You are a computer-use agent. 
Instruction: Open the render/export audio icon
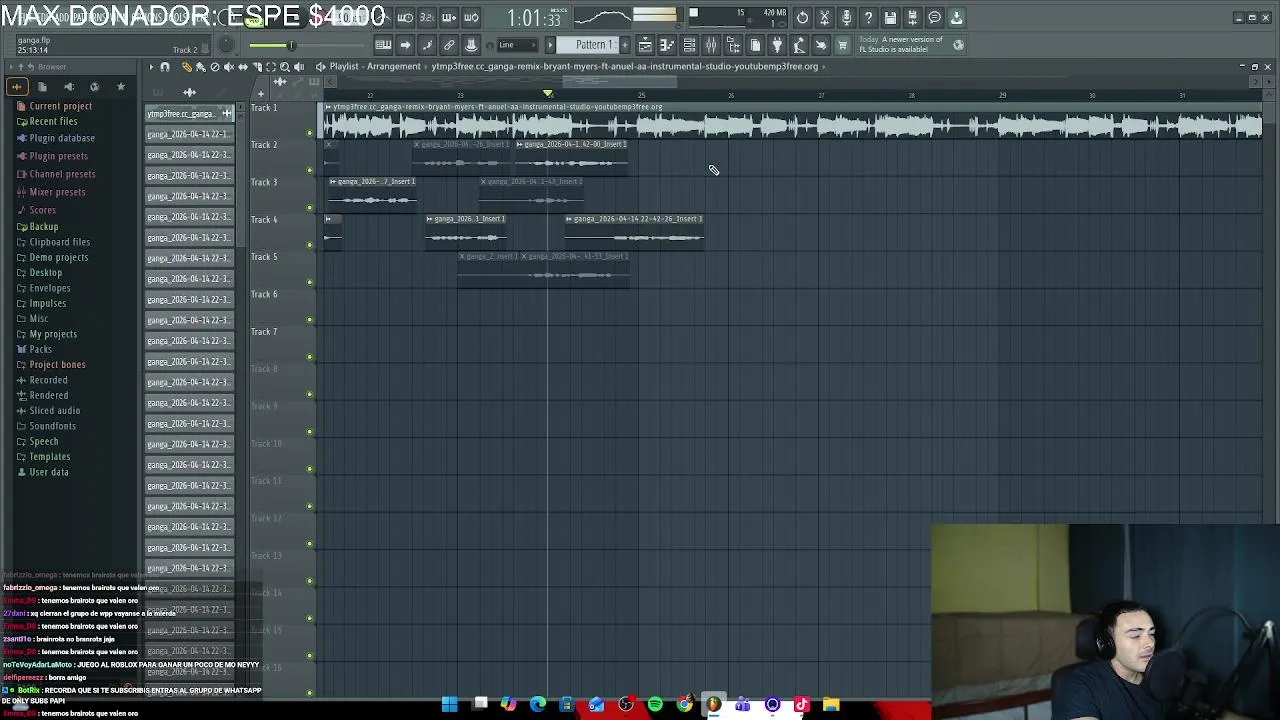912,17
